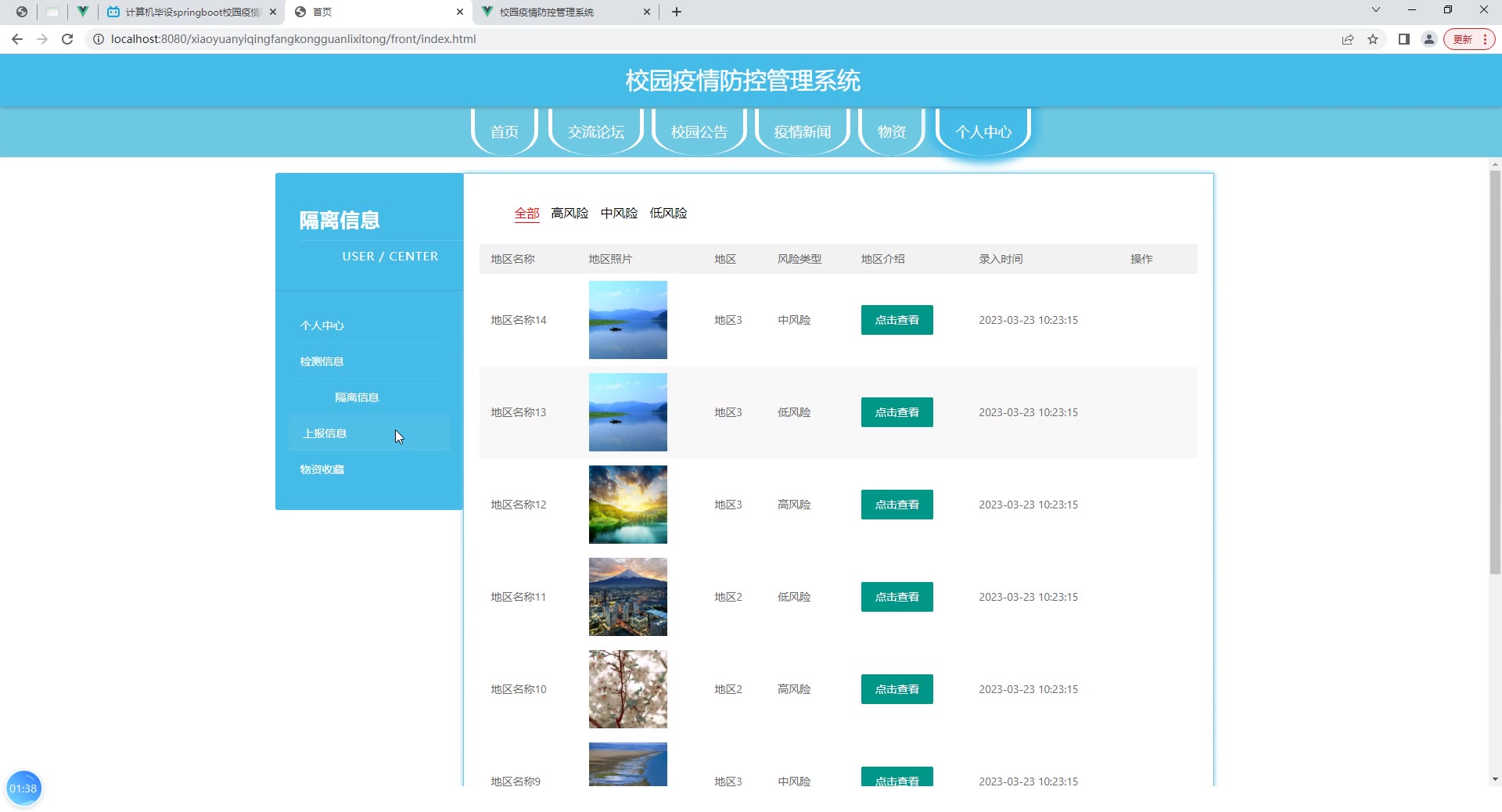1502x812 pixels.
Task: Open the Mount Fuji photo of 地区名称11
Action: tap(628, 597)
